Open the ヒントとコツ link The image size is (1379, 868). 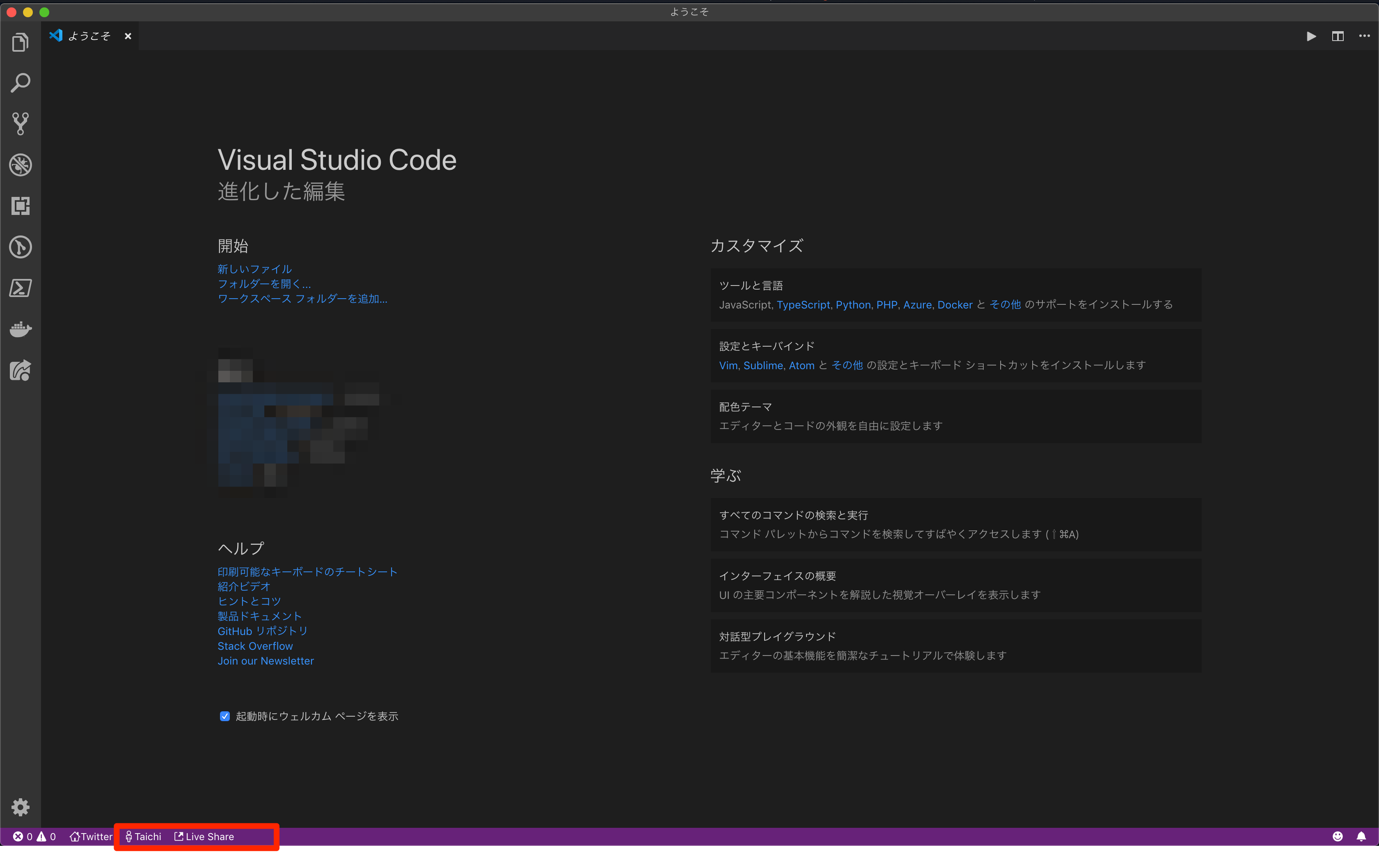(249, 601)
